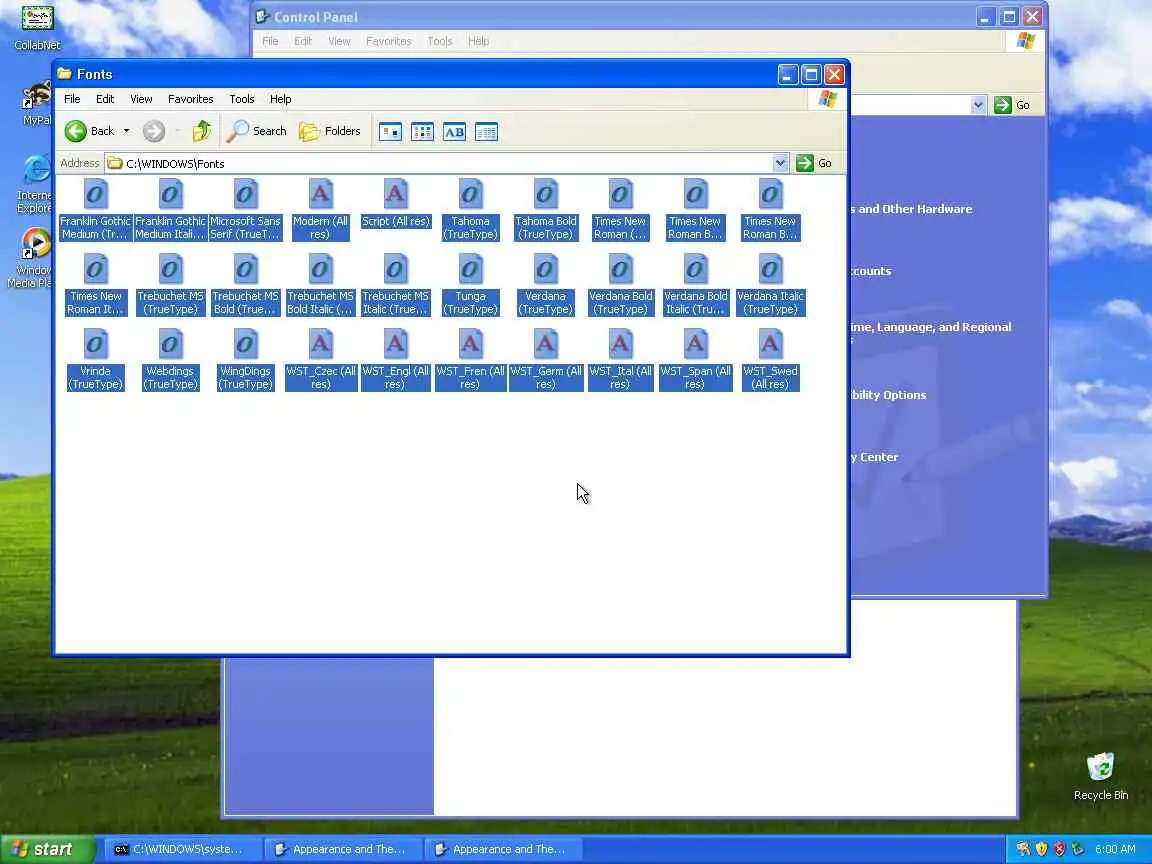Open the Back history dropdown arrow

coord(126,132)
